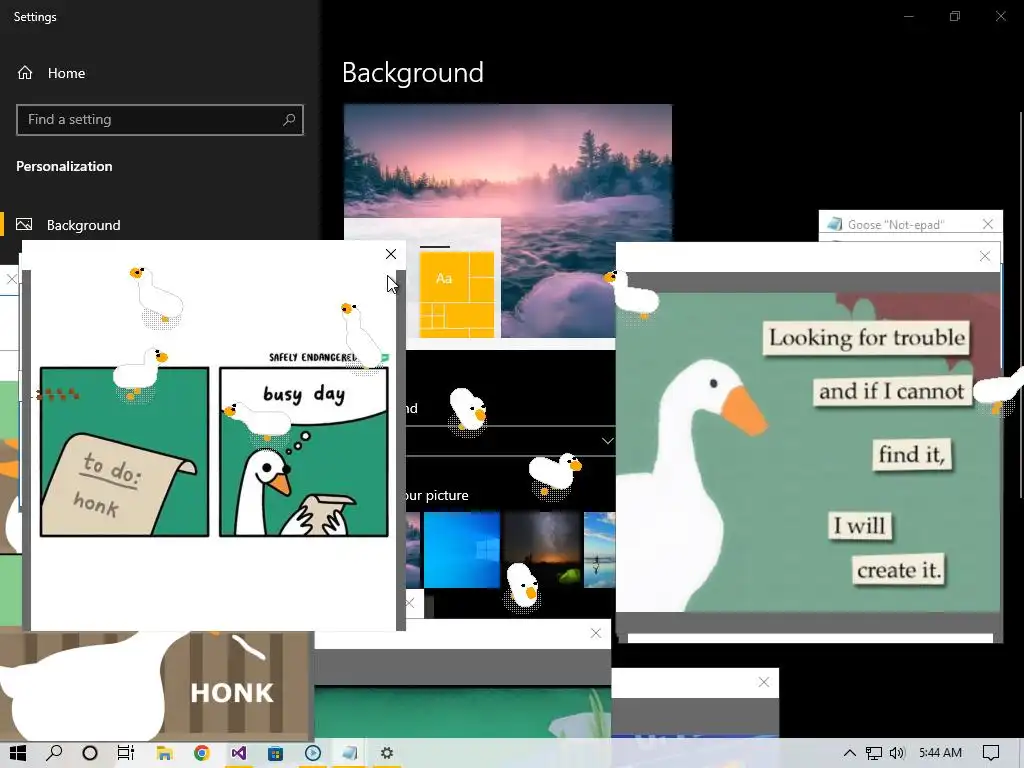Open Microsoft Store from the taskbar
Viewport: 1024px width, 768px height.
pos(276,753)
